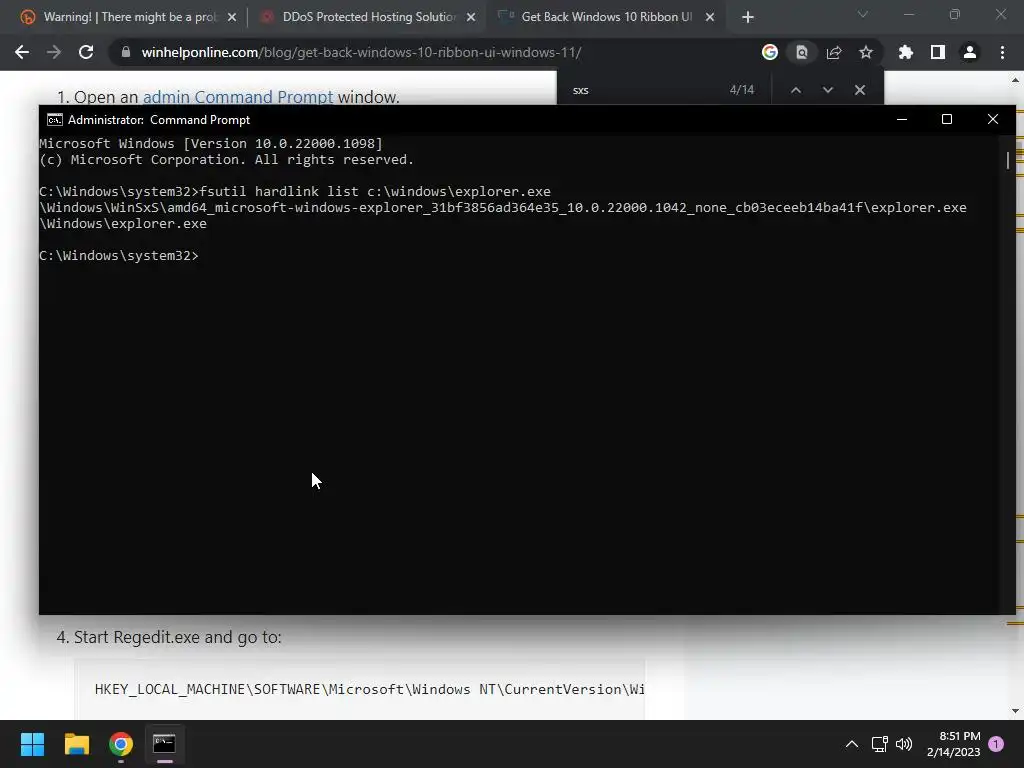Viewport: 1024px width, 768px height.
Task: Click the Command Prompt vertical scrollbar thumb
Action: (x=1008, y=160)
